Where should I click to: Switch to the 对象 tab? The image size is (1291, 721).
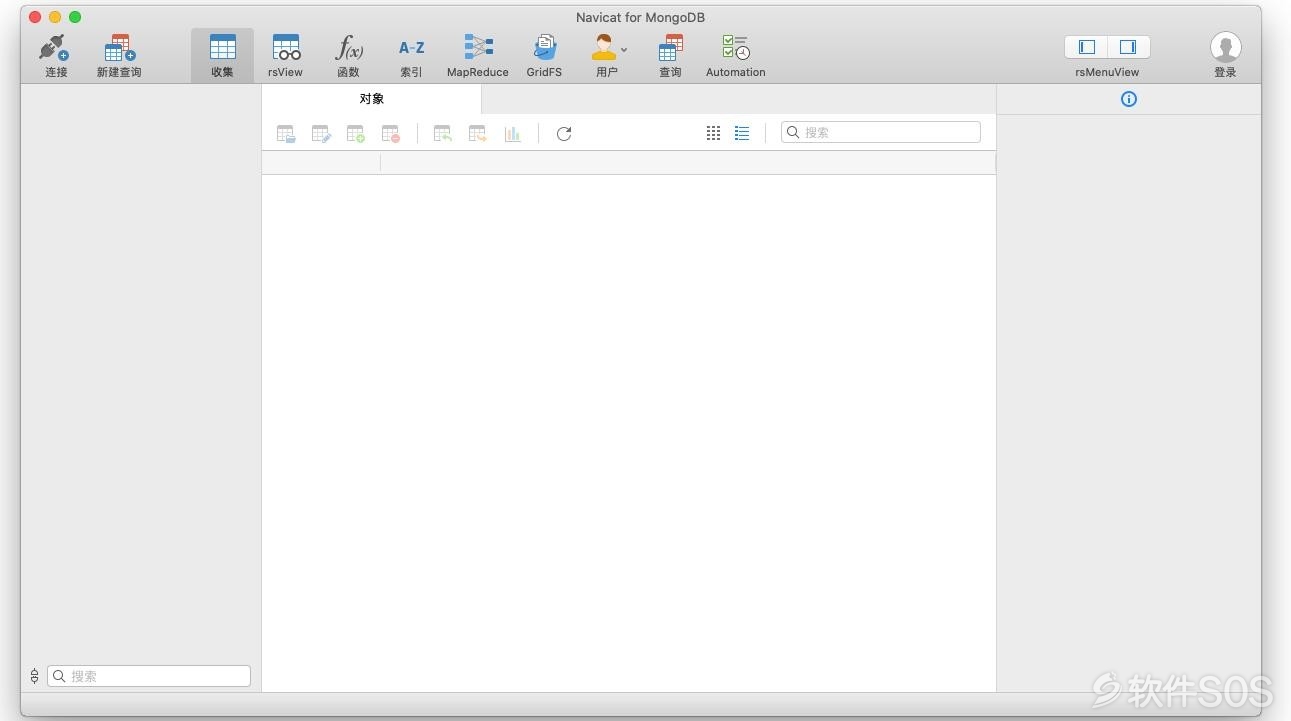(x=371, y=99)
